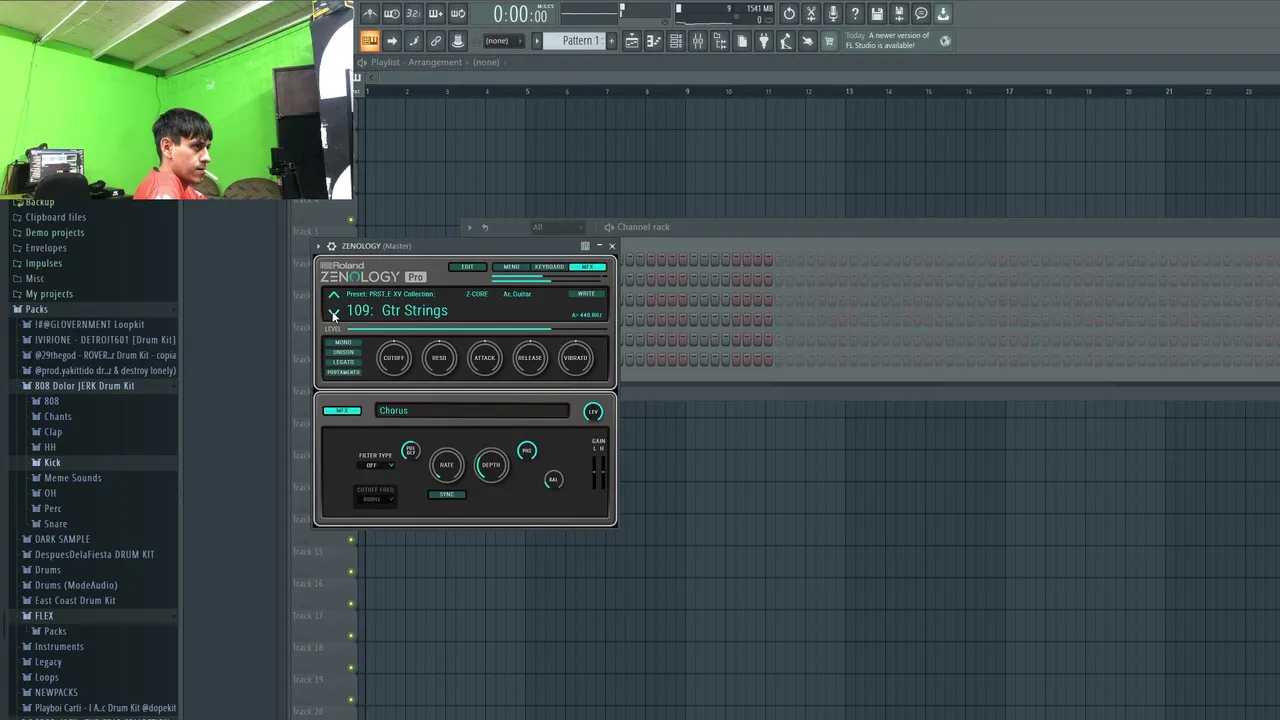Viewport: 1280px width, 720px height.
Task: Select the previous preset with the up chevron
Action: click(x=334, y=296)
